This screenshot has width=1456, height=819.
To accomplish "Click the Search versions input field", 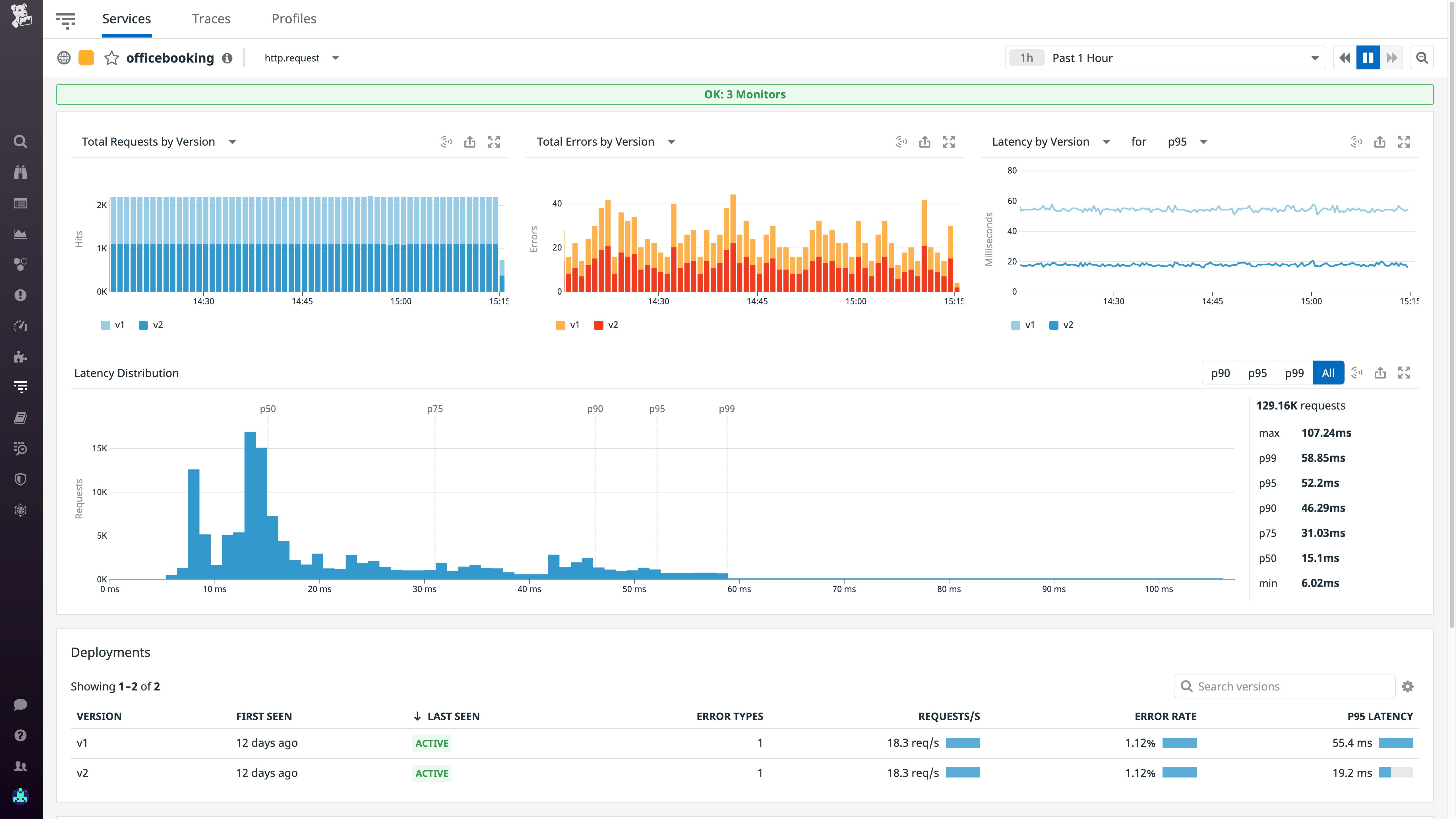I will click(x=1283, y=686).
